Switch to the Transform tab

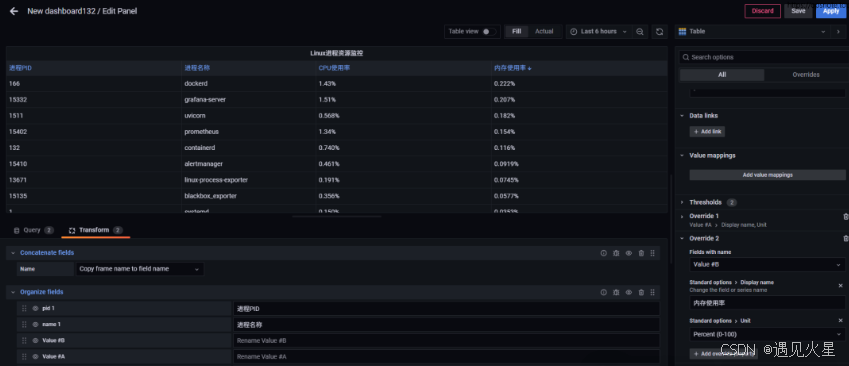click(x=96, y=230)
